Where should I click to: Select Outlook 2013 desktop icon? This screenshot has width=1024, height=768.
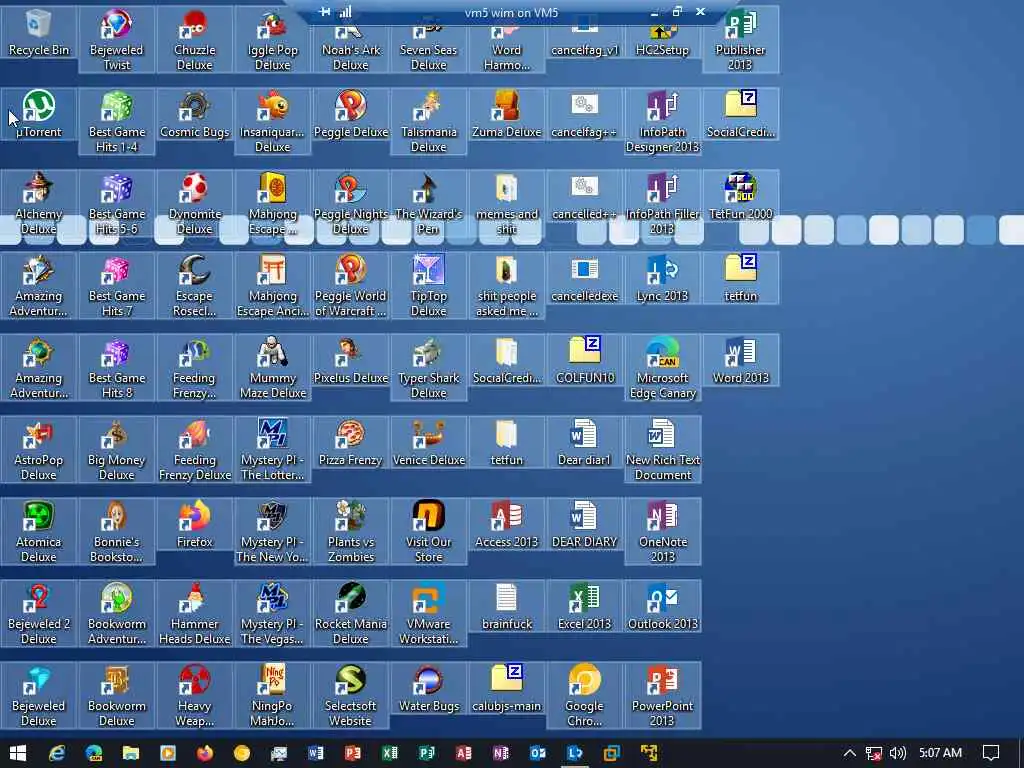point(662,605)
